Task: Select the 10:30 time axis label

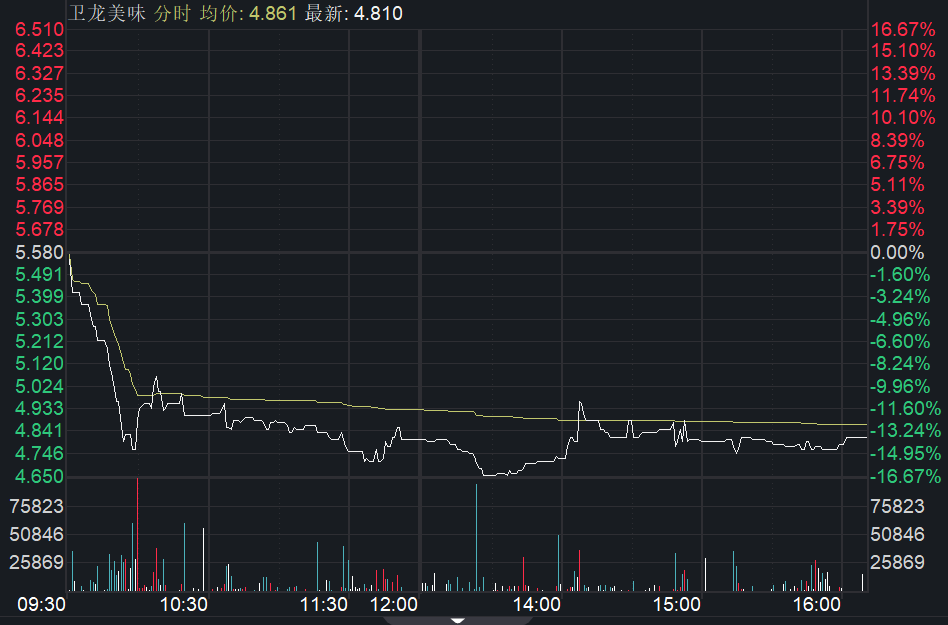Action: tap(183, 605)
